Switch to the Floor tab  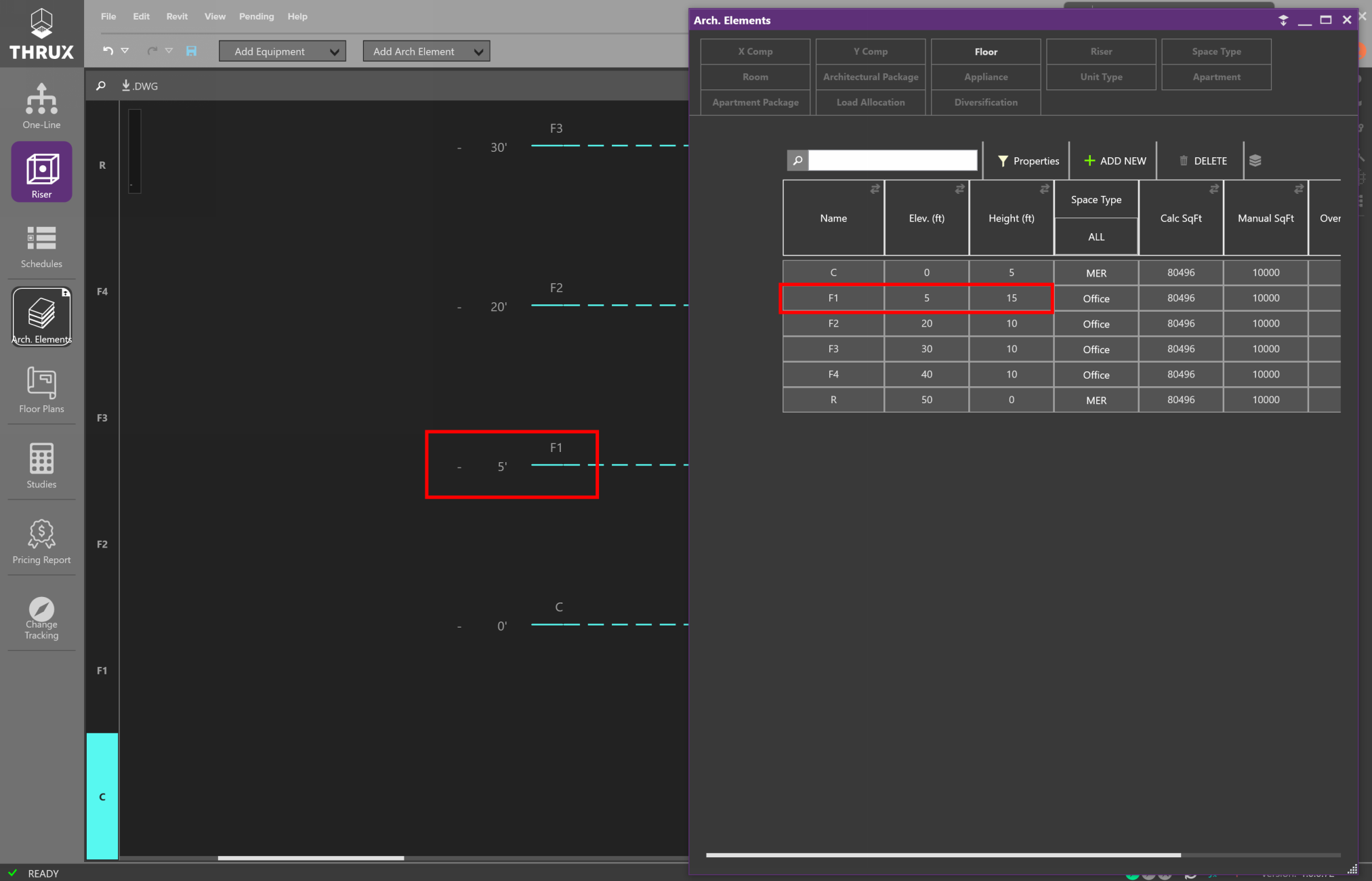pyautogui.click(x=986, y=52)
